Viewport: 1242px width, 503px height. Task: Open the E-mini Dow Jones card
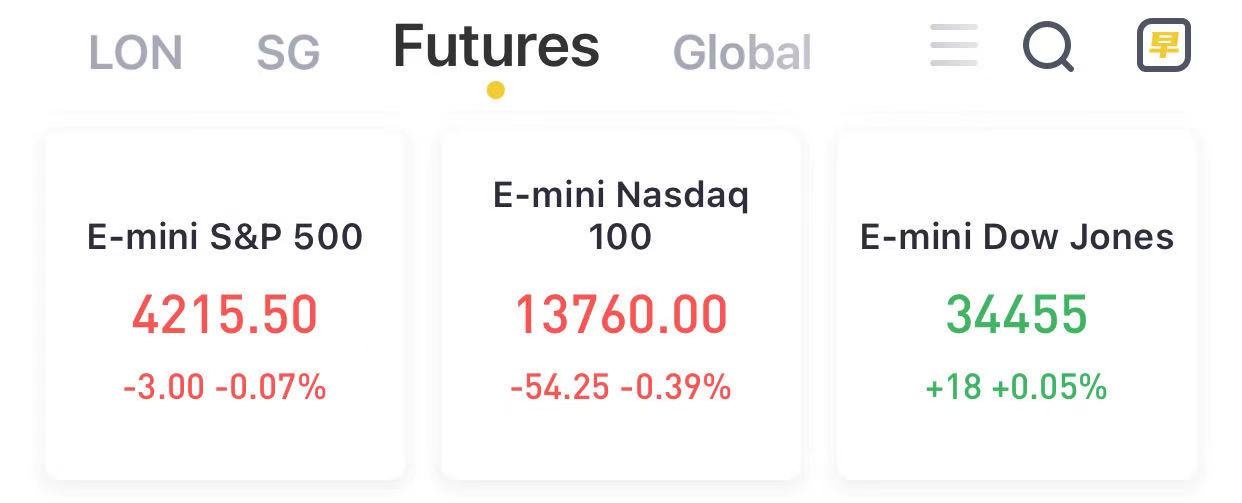(1017, 305)
